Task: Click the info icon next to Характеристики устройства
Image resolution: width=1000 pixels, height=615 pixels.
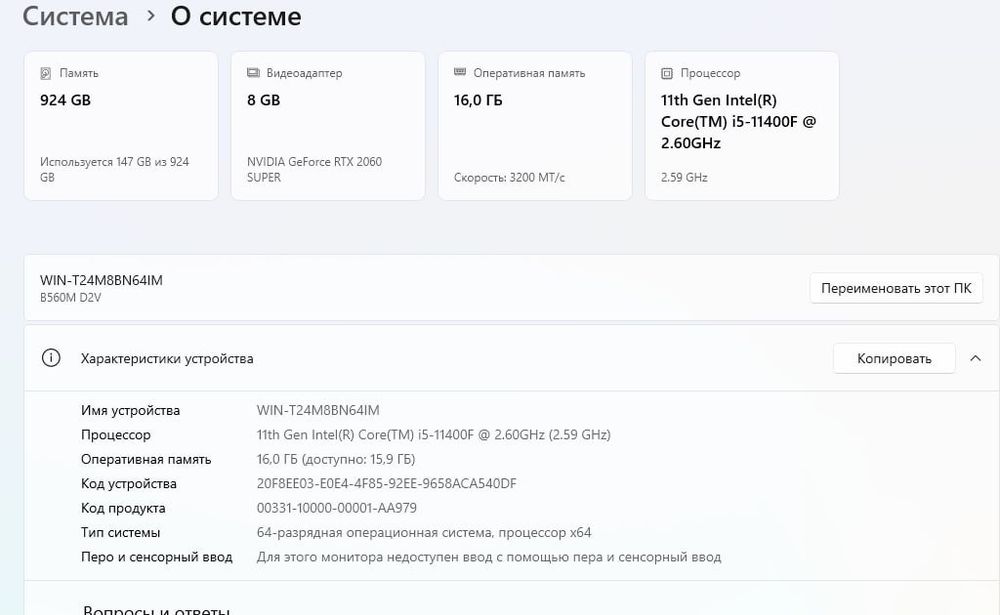Action: click(x=51, y=358)
